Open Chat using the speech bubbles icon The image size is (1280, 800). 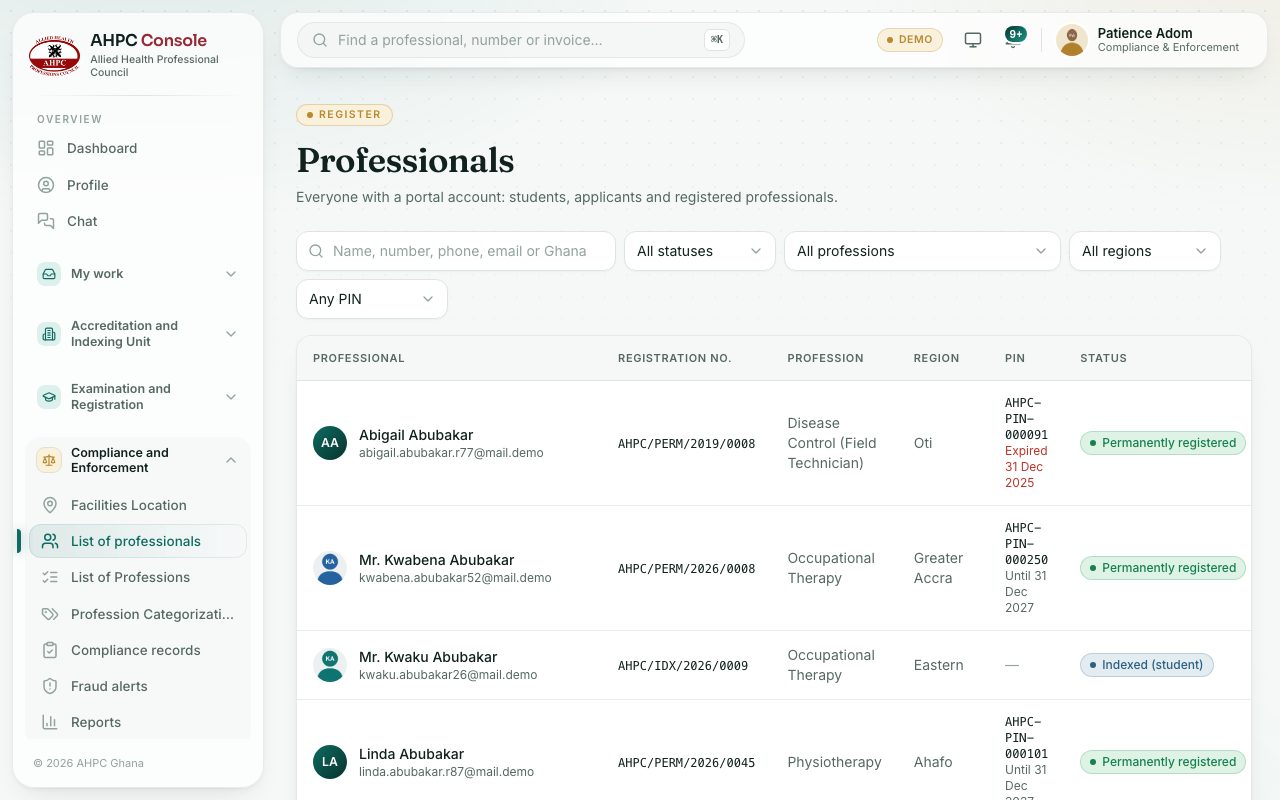(x=46, y=221)
